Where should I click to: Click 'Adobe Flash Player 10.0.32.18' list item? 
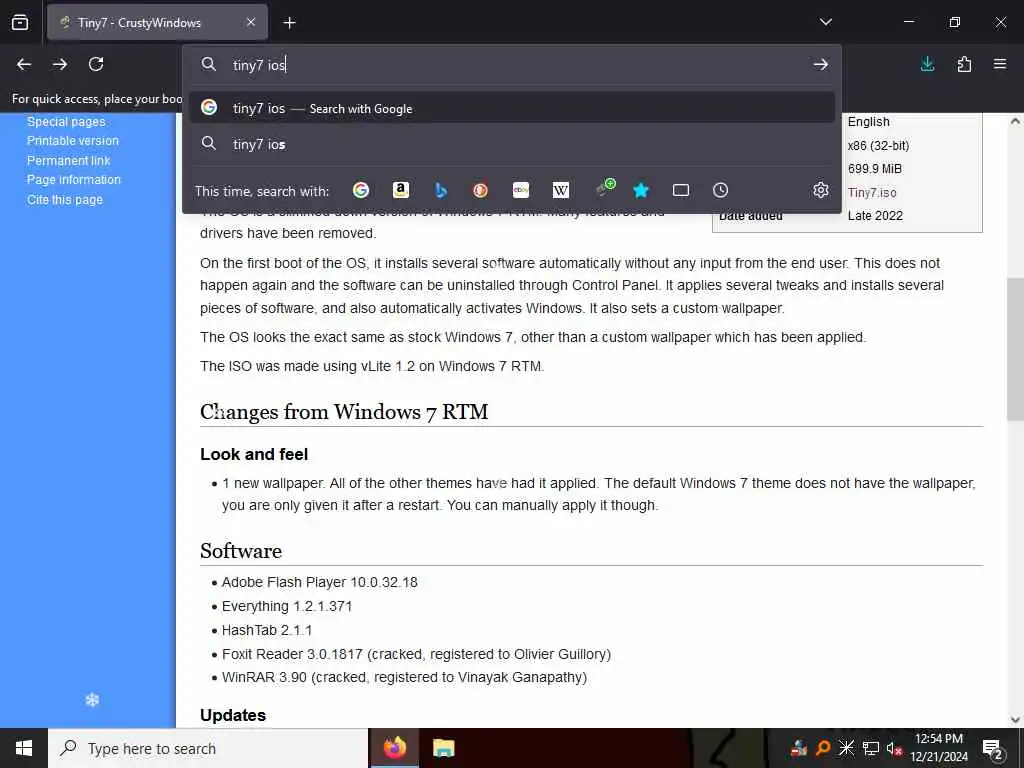pyautogui.click(x=319, y=582)
